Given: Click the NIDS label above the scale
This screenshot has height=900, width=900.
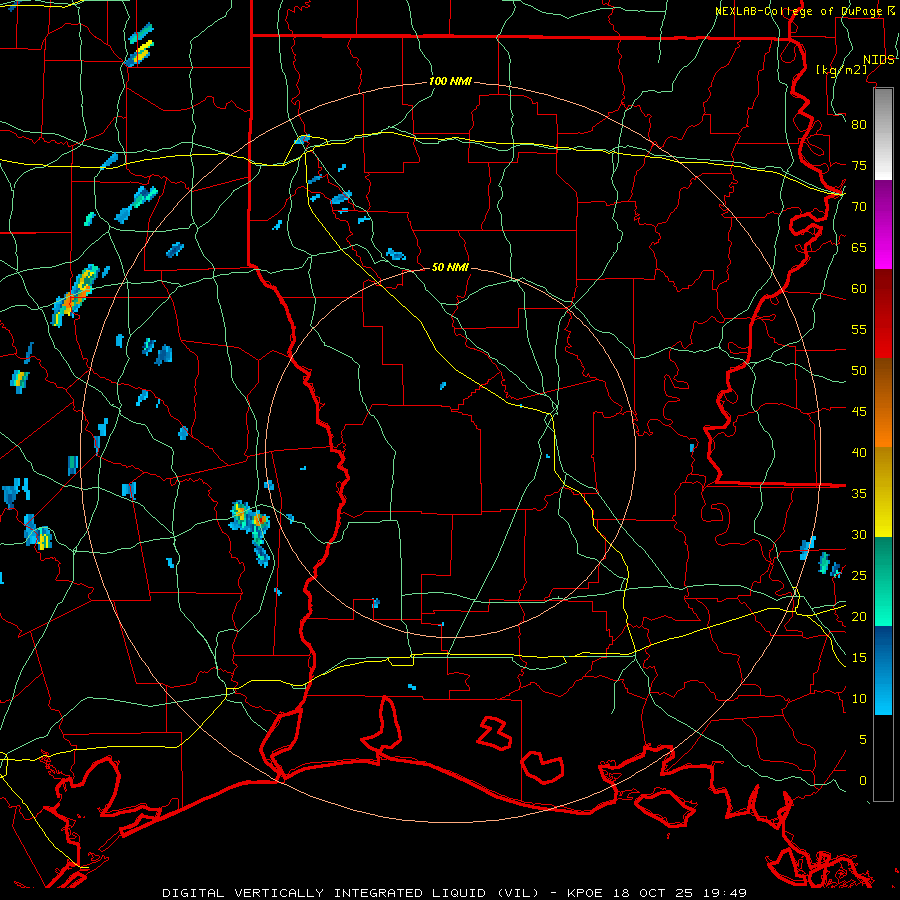Looking at the screenshot, I should [x=879, y=59].
